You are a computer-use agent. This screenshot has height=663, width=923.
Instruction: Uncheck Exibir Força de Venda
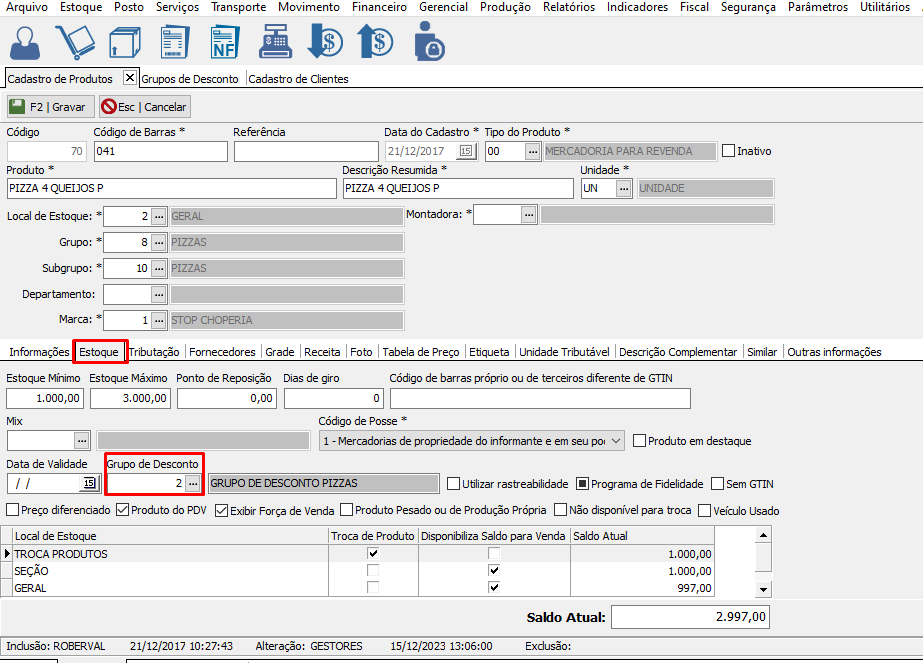[x=222, y=510]
